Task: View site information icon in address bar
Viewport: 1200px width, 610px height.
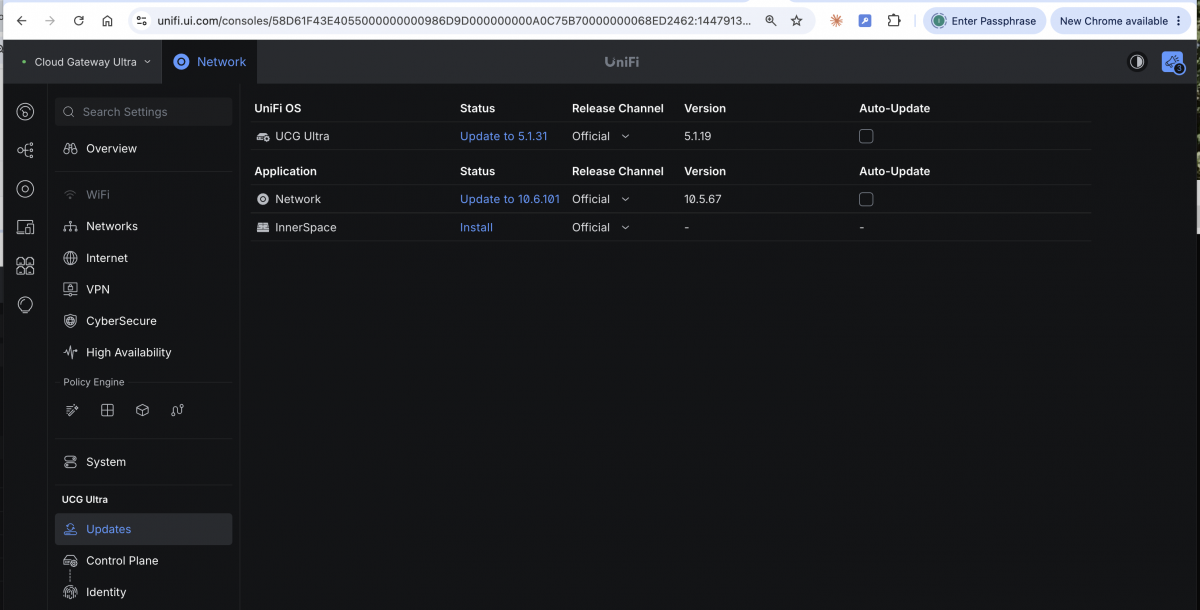Action: [141, 20]
